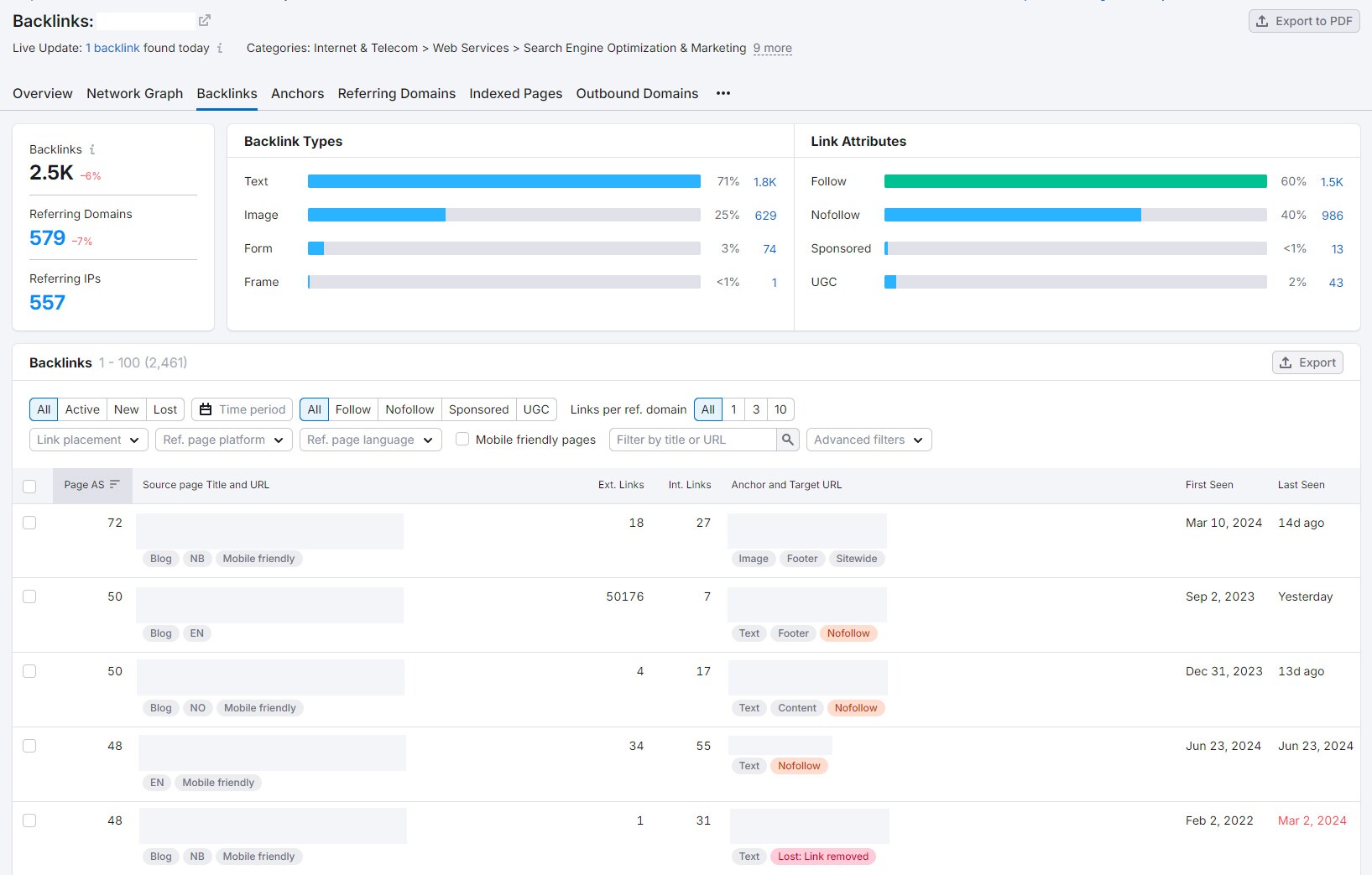
Task: Expand the Advanced filters dropdown
Action: pos(869,440)
